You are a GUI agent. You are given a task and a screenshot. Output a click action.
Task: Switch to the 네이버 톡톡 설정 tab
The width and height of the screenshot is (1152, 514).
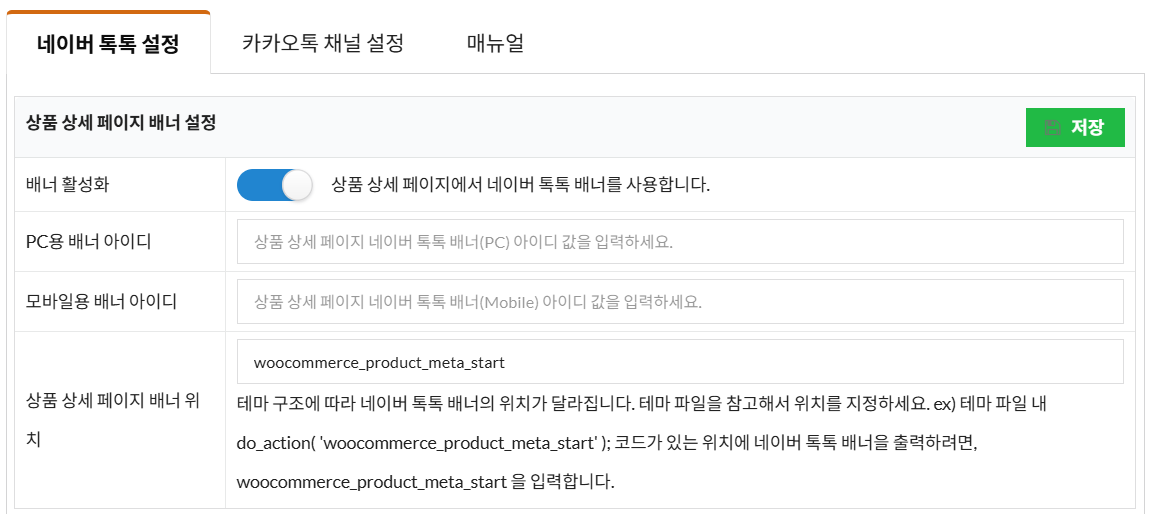coord(108,44)
